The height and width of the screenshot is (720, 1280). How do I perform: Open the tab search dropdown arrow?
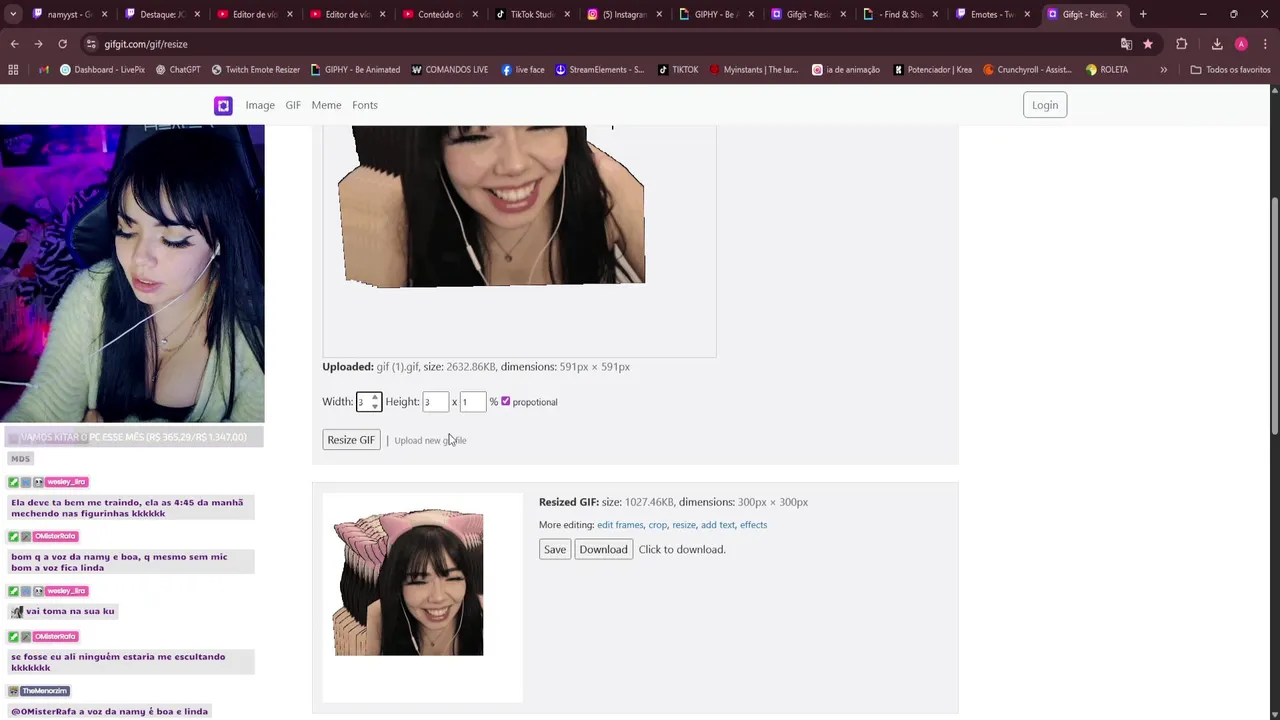pos(13,14)
